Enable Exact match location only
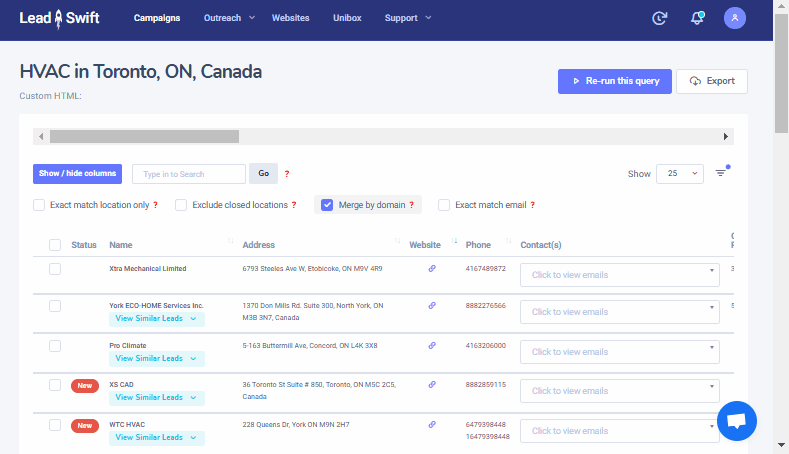 point(39,205)
